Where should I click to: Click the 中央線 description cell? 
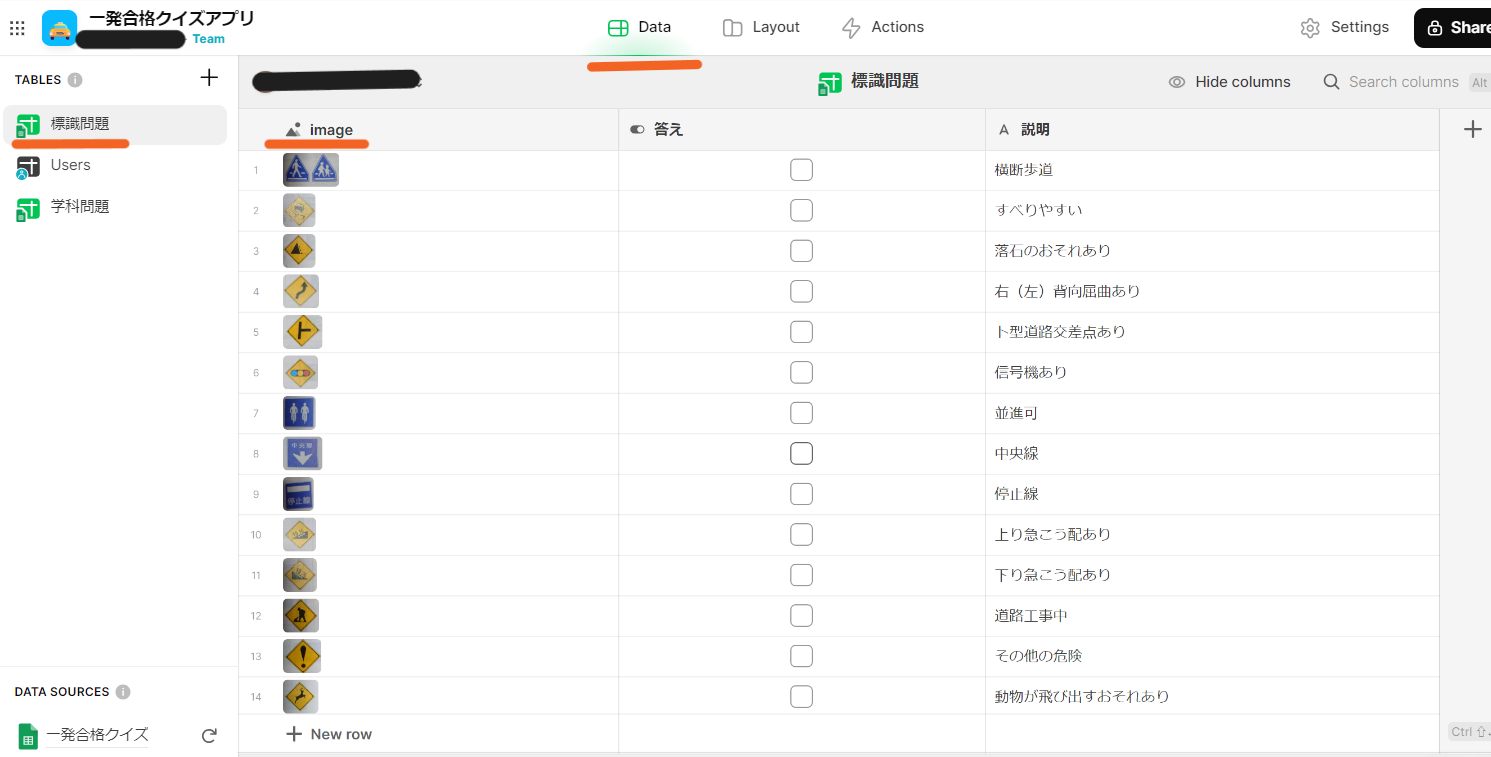coord(1212,453)
